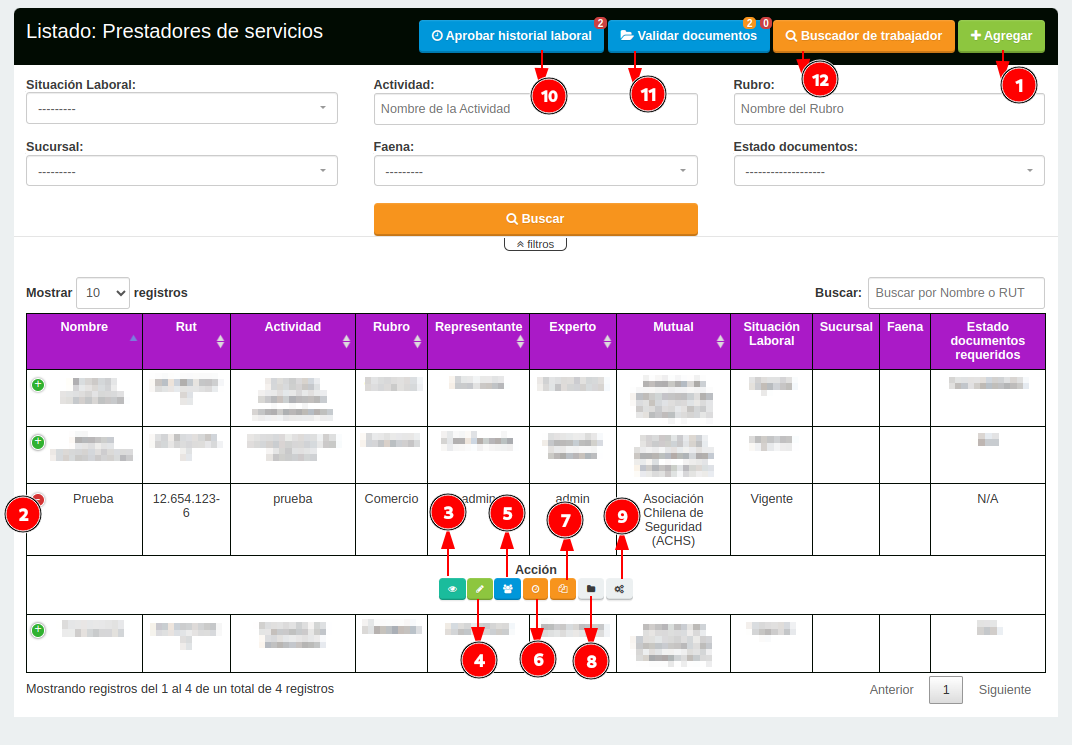
Task: Click the Sucursal column header
Action: coord(846,341)
